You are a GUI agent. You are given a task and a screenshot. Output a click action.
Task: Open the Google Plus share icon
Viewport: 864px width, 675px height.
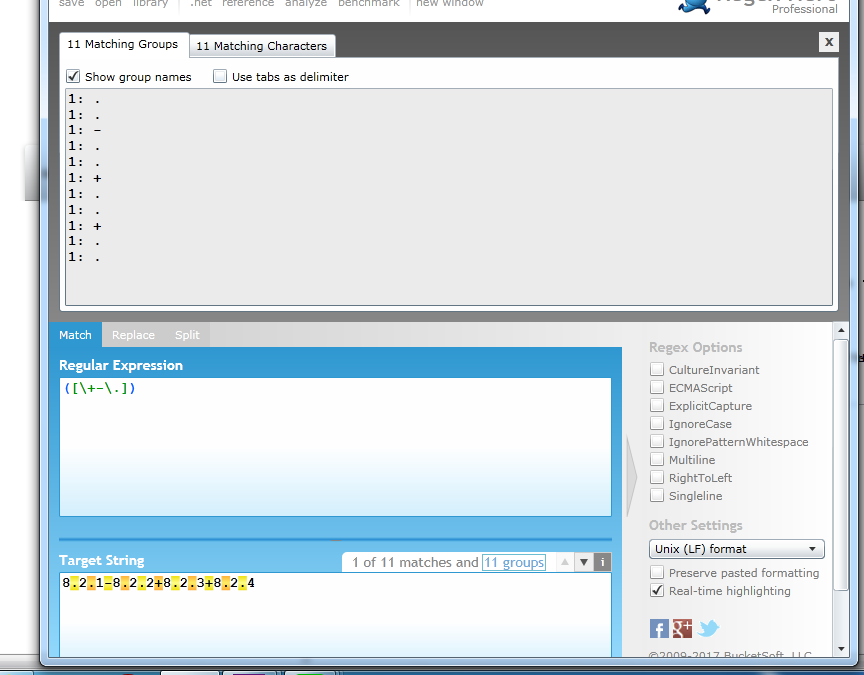click(x=683, y=629)
